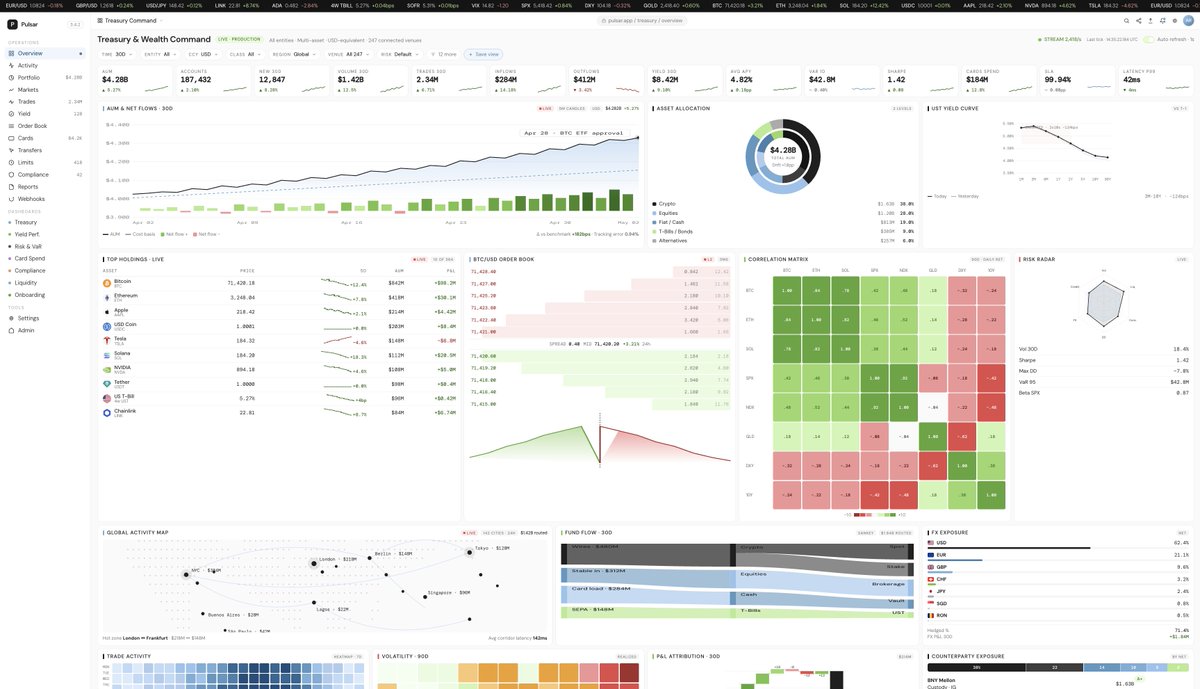Image resolution: width=1200 pixels, height=689 pixels.
Task: Open the Class All filter dropdown
Action: point(247,54)
